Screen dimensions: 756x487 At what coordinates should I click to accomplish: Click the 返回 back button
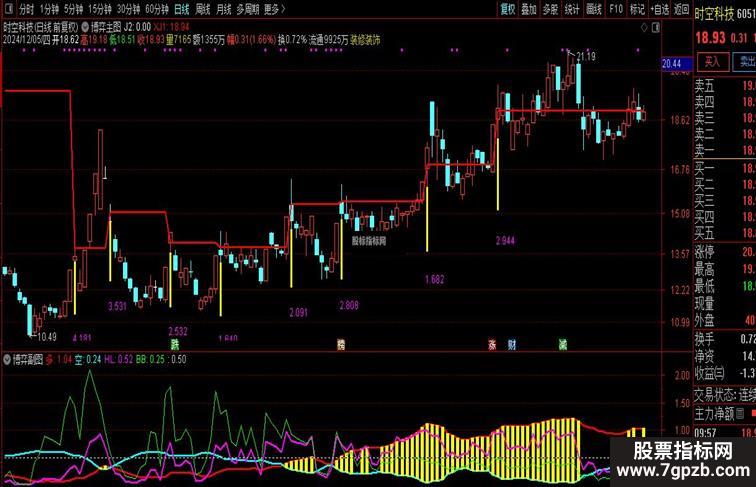(681, 9)
